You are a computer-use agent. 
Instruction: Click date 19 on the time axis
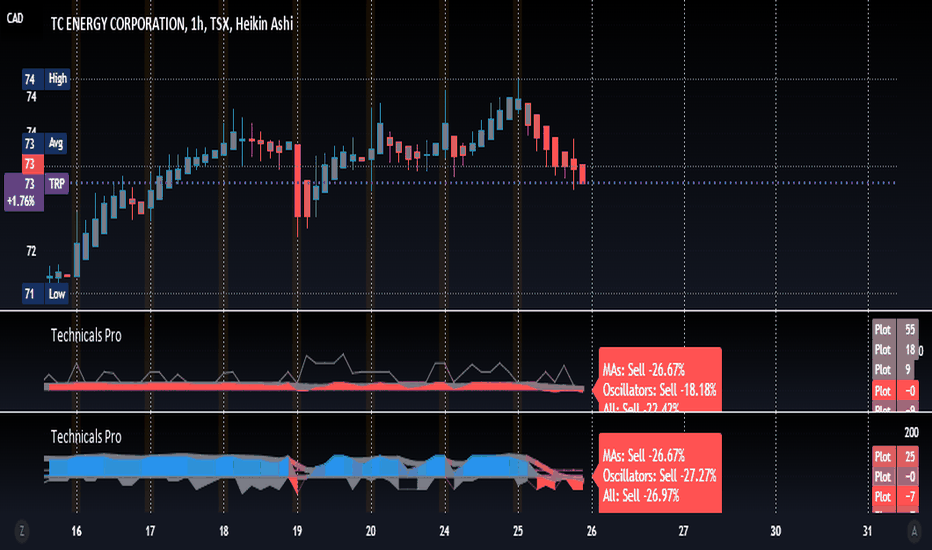297,531
